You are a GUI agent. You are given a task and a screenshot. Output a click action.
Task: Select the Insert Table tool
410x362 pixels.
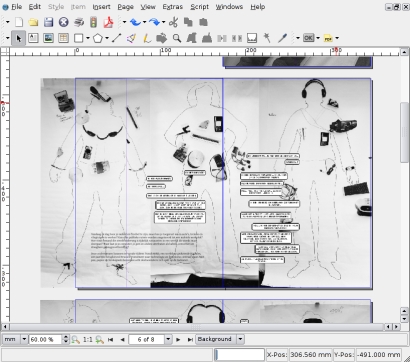pos(63,38)
